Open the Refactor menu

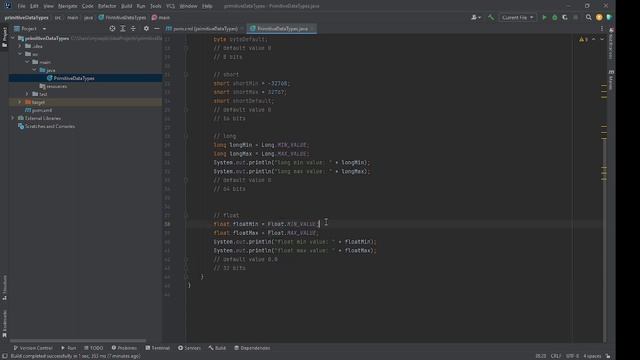[107, 6]
